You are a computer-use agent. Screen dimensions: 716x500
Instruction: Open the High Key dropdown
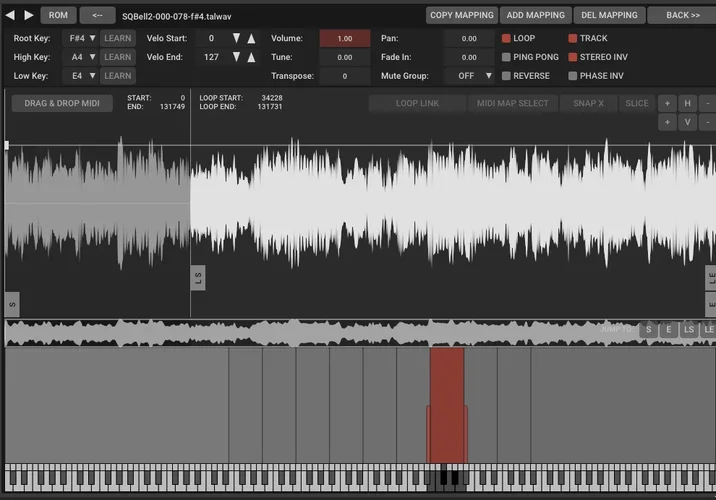(81, 57)
